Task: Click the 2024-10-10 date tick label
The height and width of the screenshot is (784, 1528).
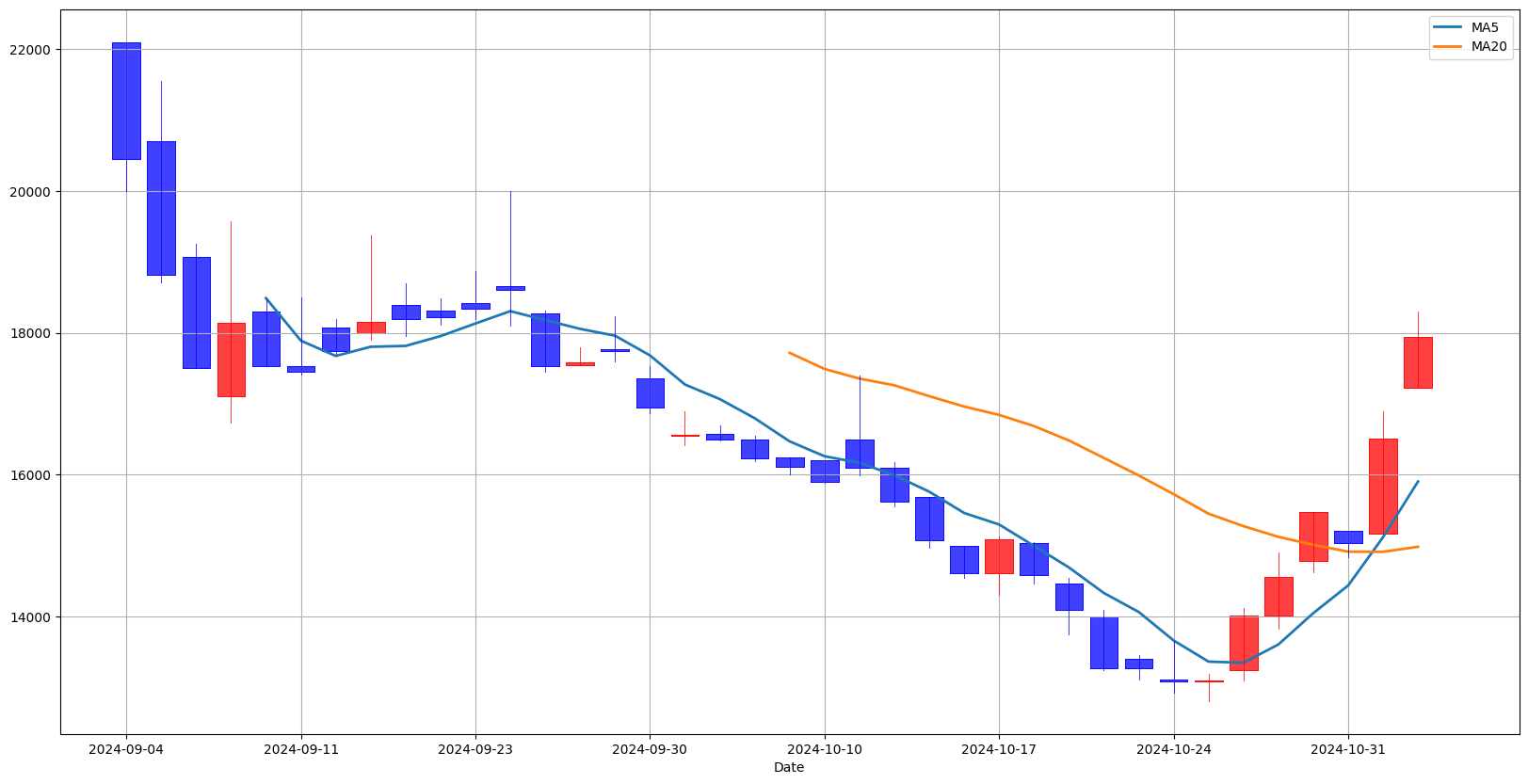Action: click(x=825, y=749)
